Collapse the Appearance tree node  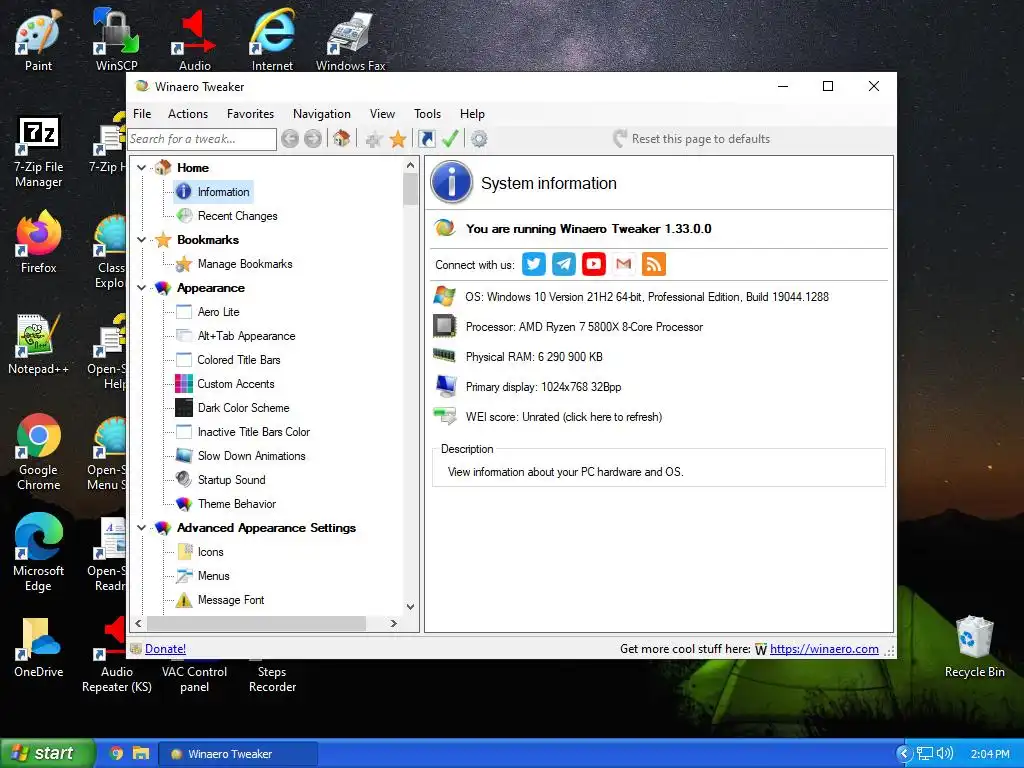pyautogui.click(x=141, y=288)
